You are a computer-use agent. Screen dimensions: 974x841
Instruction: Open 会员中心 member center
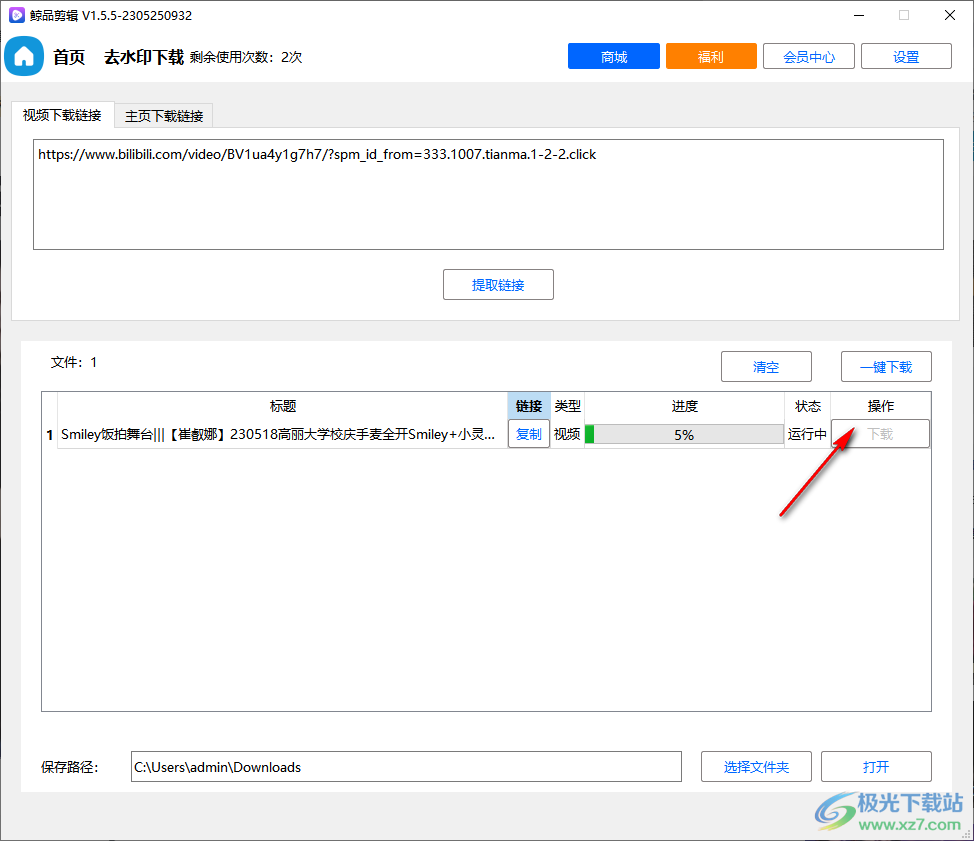808,57
